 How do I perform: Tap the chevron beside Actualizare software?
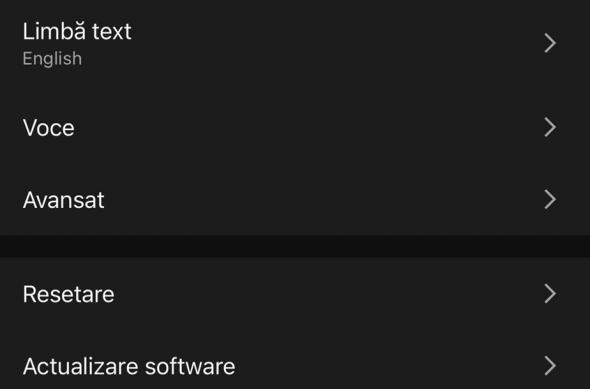(550, 366)
